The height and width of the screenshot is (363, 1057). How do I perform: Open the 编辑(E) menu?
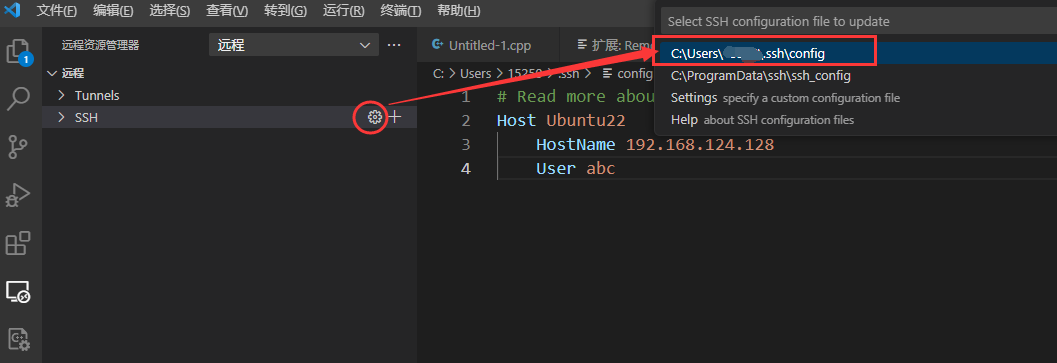[113, 11]
